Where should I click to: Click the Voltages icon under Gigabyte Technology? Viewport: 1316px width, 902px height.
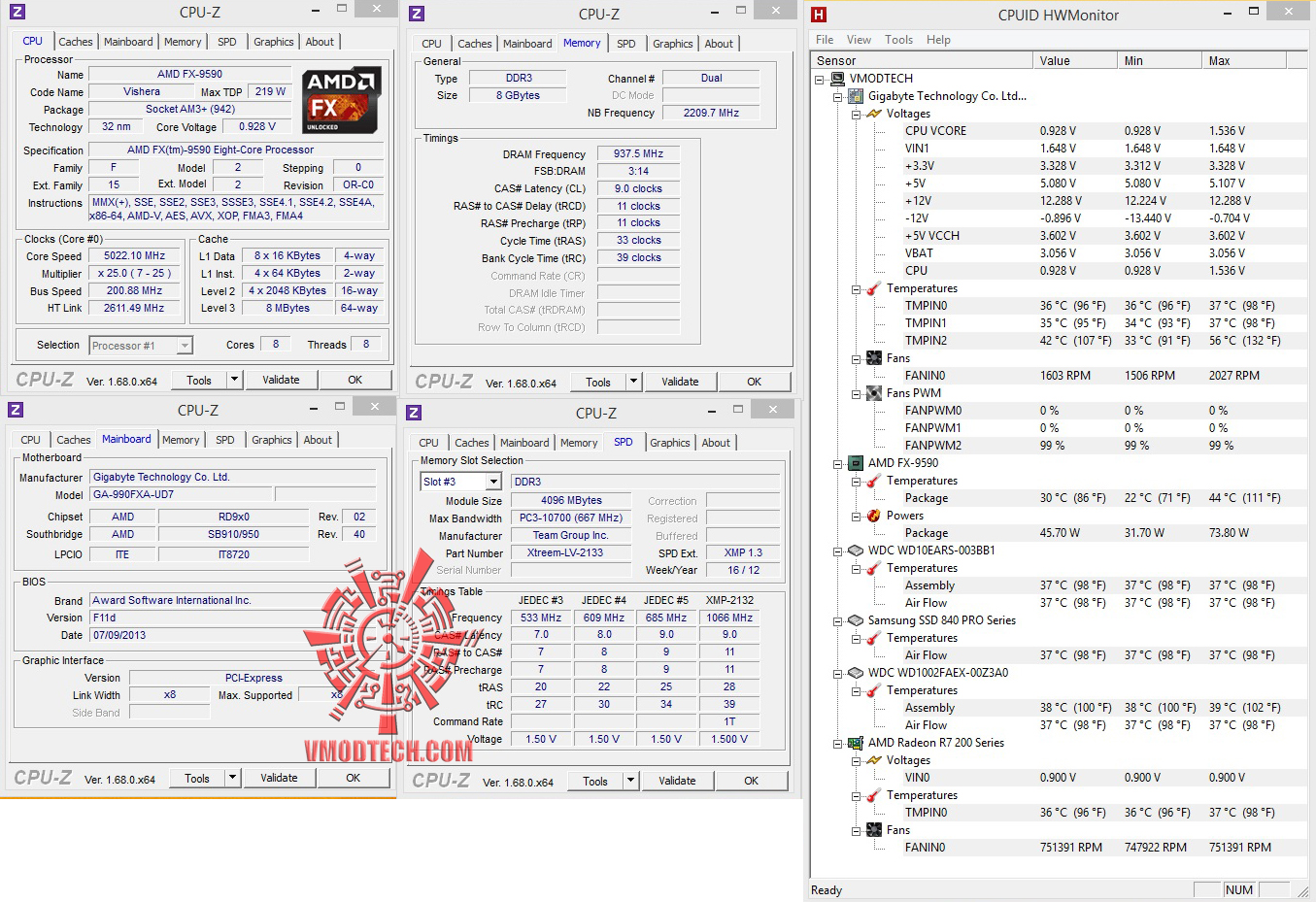(x=874, y=114)
